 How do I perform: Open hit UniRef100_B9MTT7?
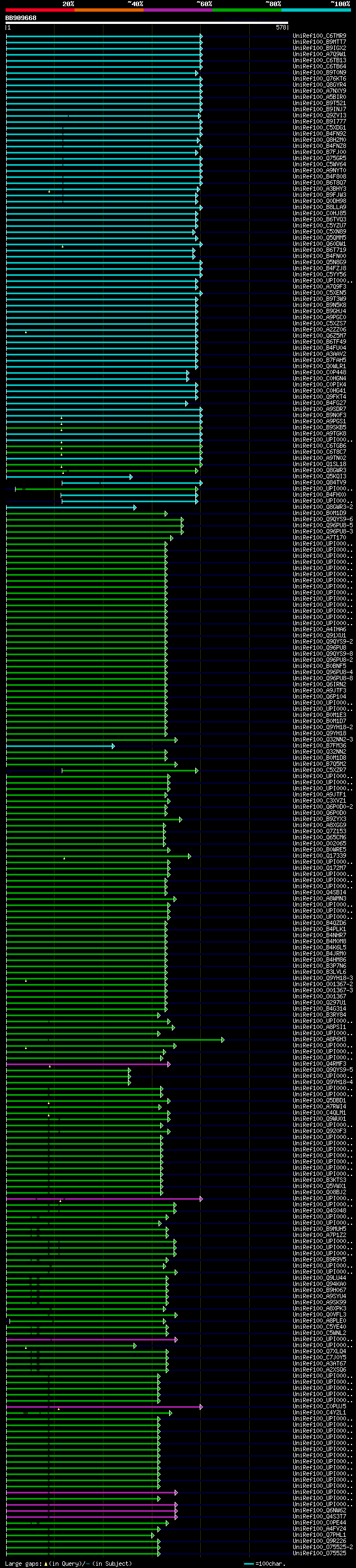coord(319,42)
